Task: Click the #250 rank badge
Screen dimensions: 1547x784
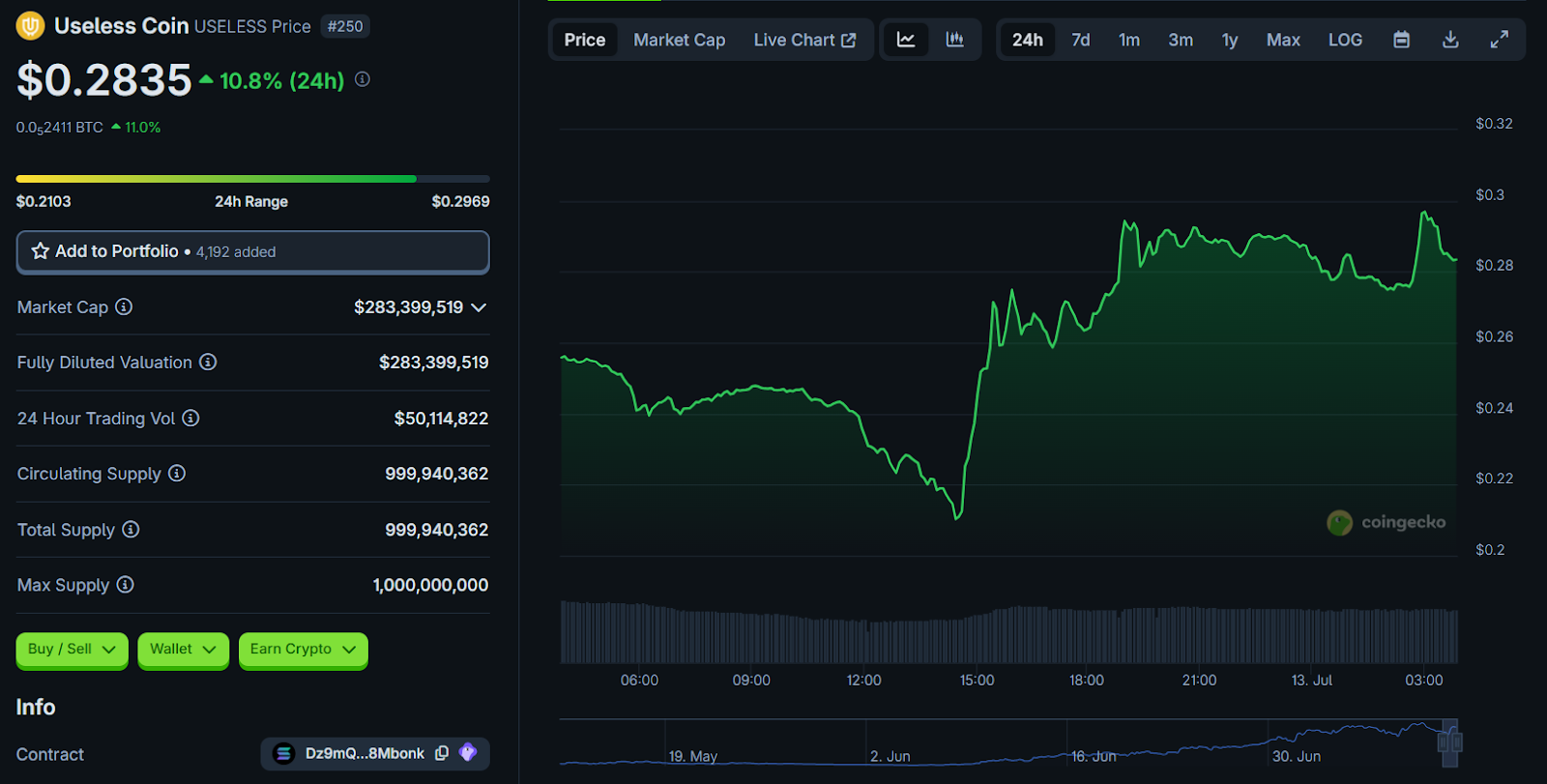Action: point(345,26)
